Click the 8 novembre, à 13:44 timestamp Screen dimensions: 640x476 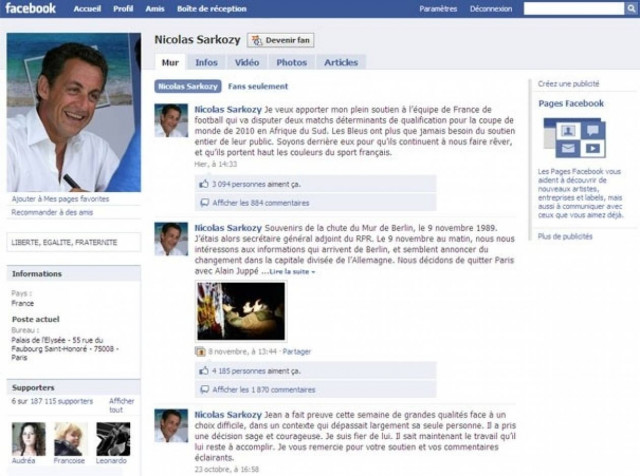coord(242,351)
